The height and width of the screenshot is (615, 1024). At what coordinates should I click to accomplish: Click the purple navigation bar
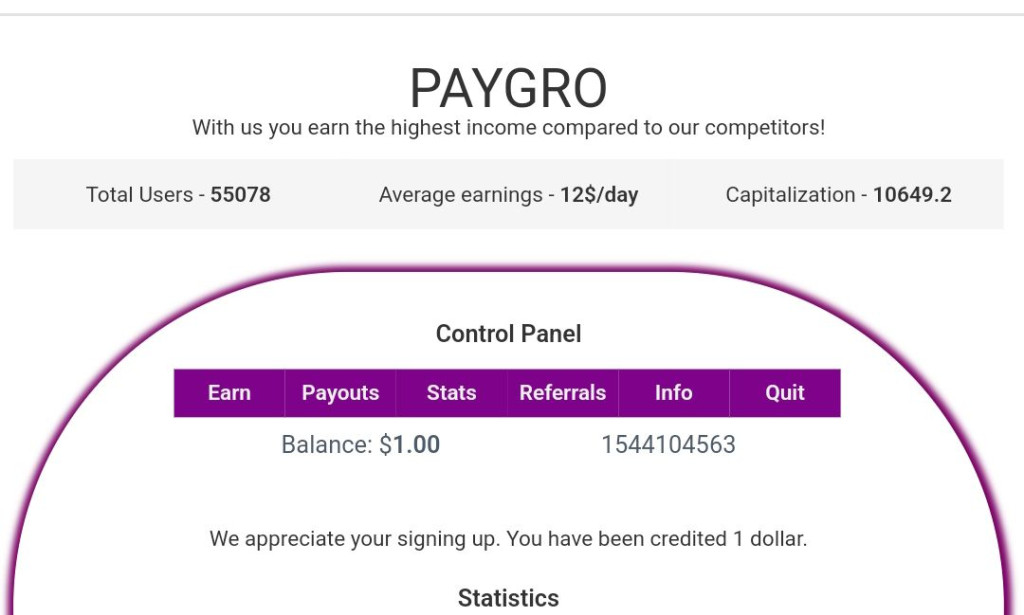508,393
